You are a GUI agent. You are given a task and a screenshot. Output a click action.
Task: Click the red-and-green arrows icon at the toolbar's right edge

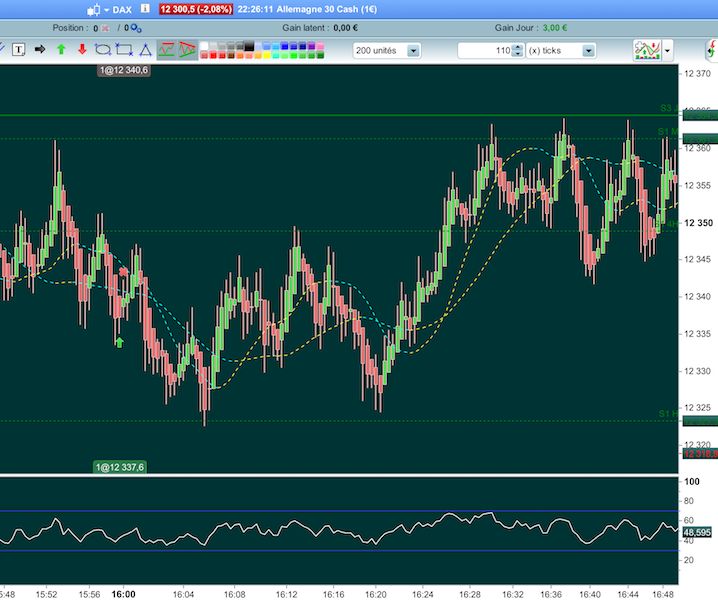(x=712, y=50)
